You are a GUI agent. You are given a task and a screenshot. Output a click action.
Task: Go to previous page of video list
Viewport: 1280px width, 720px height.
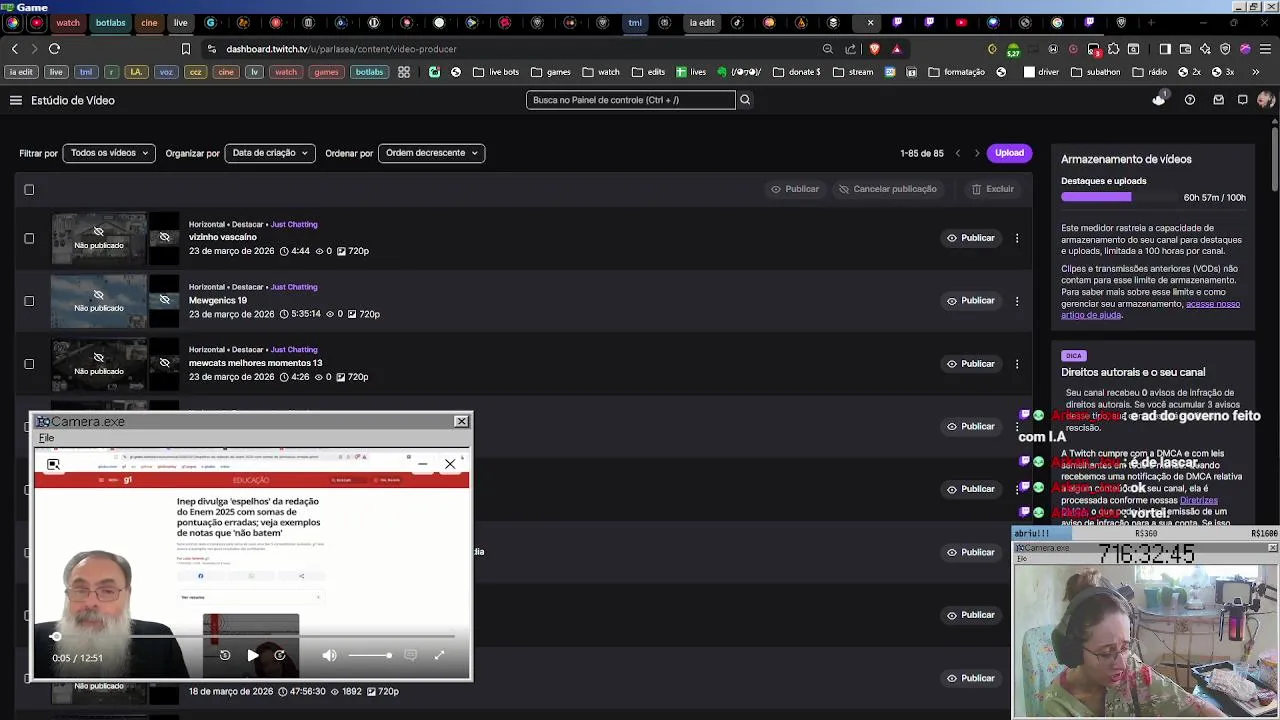[958, 153]
